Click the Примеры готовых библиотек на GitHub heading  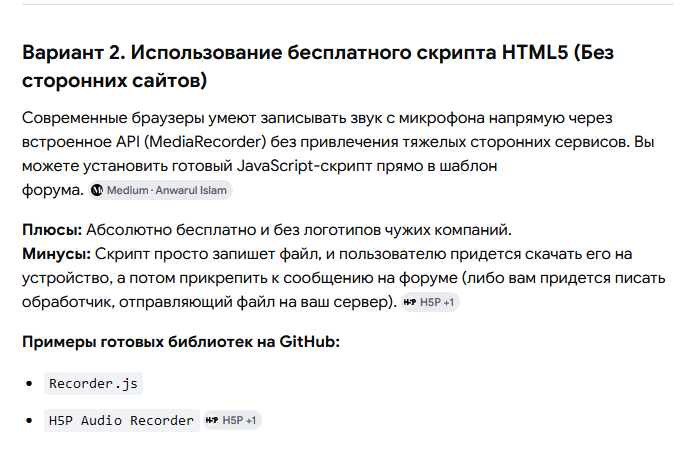181,342
